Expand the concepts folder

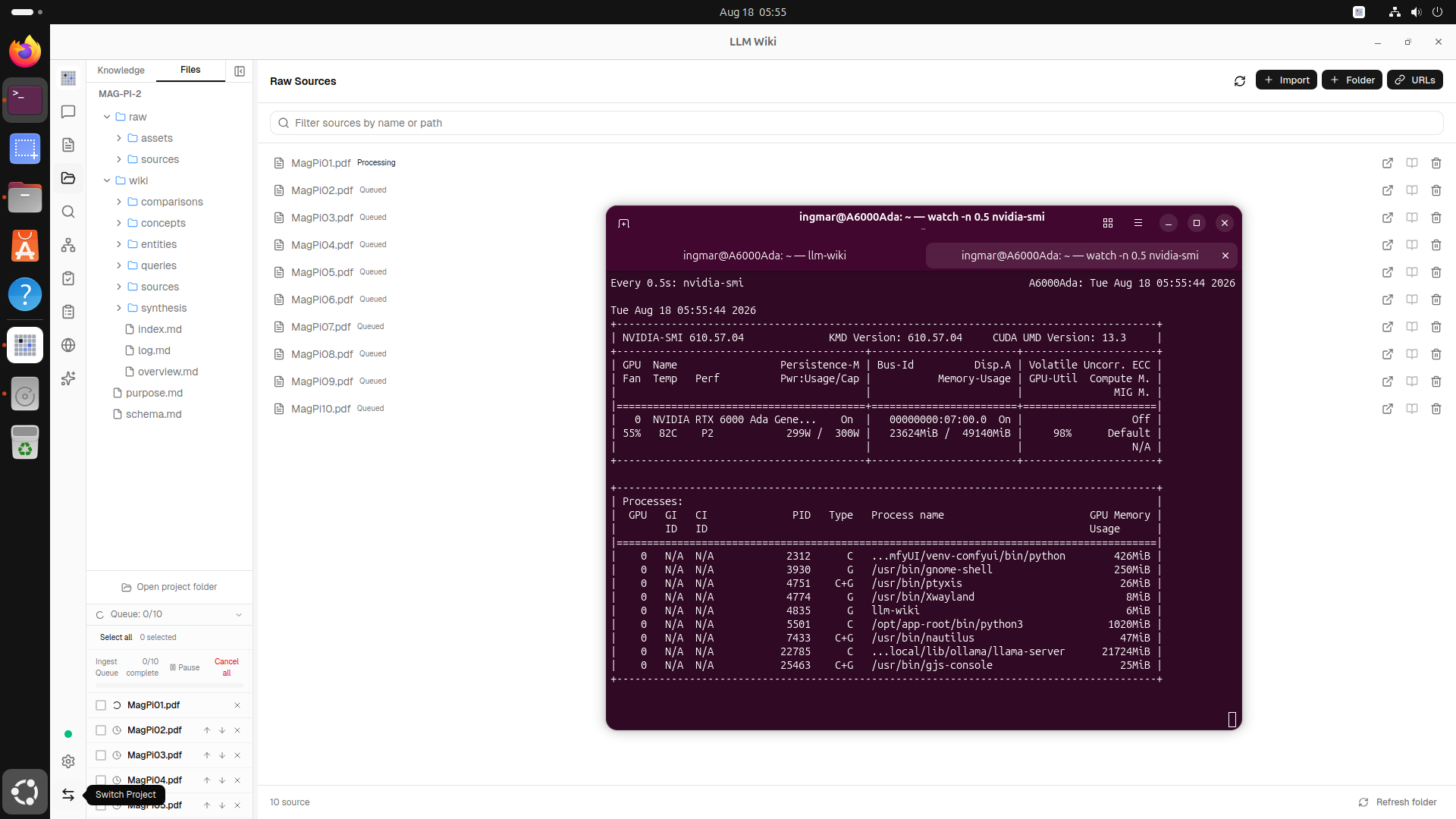point(119,223)
